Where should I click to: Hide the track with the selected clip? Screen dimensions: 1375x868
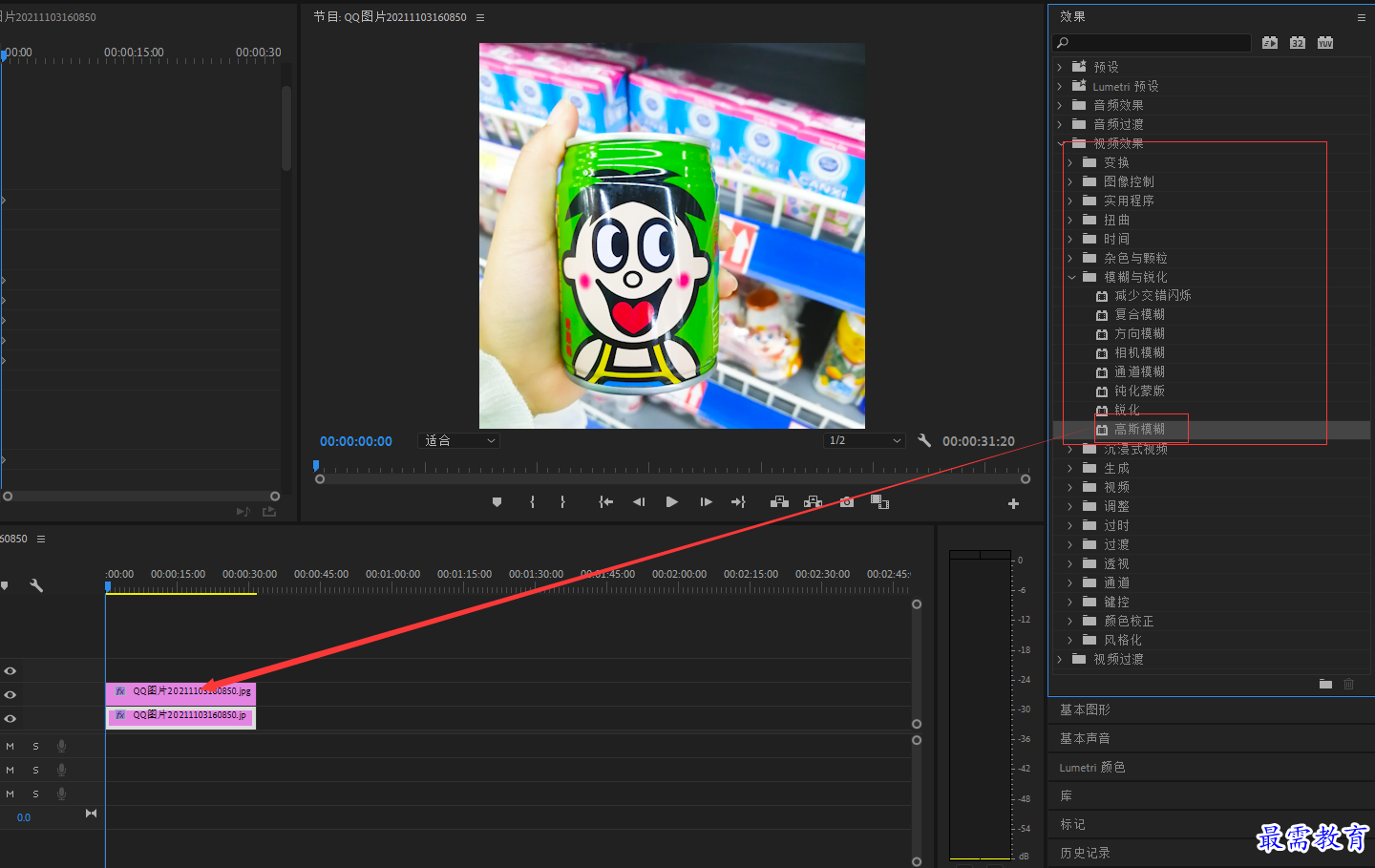pyautogui.click(x=11, y=719)
